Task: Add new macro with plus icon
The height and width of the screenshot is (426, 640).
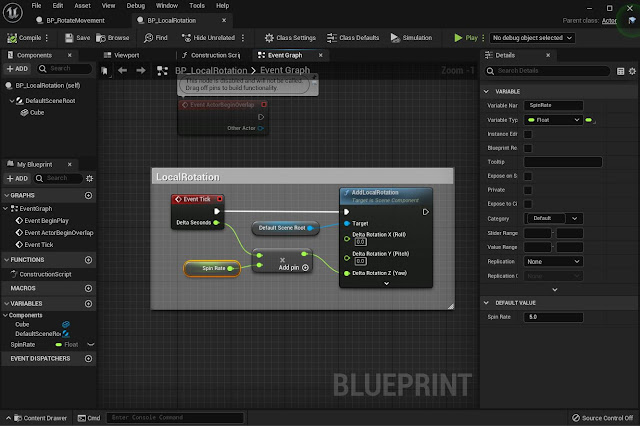Action: [x=88, y=288]
